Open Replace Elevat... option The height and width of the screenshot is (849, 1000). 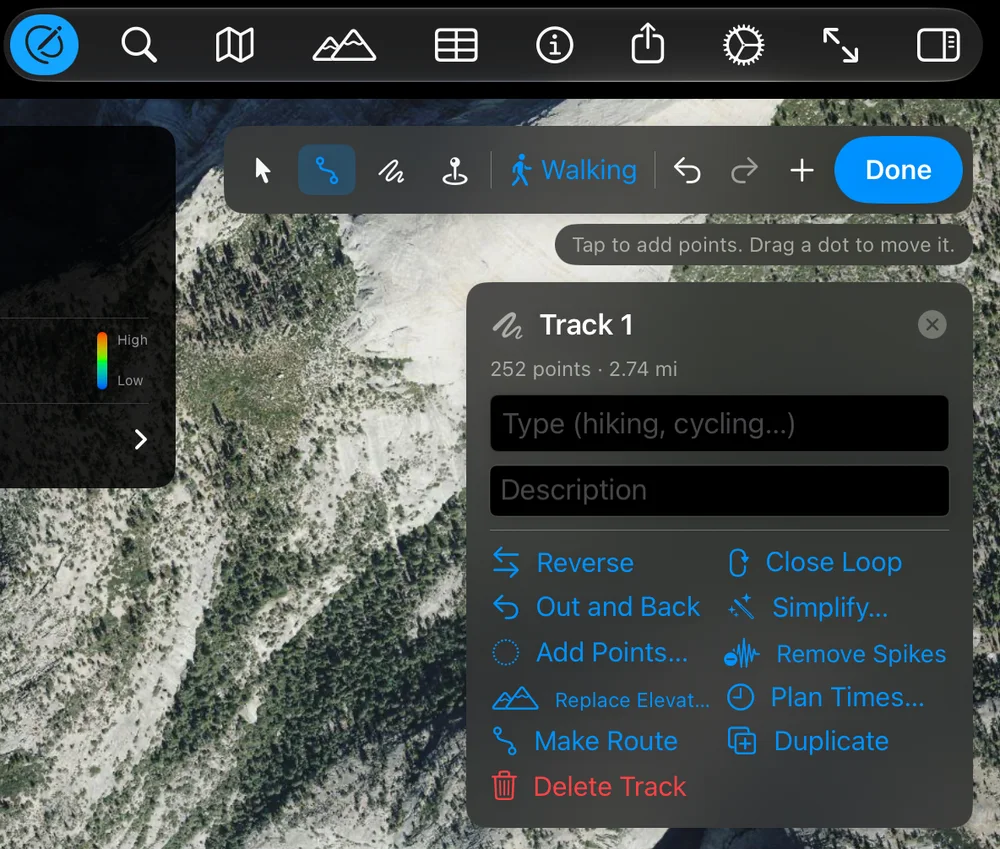(600, 700)
